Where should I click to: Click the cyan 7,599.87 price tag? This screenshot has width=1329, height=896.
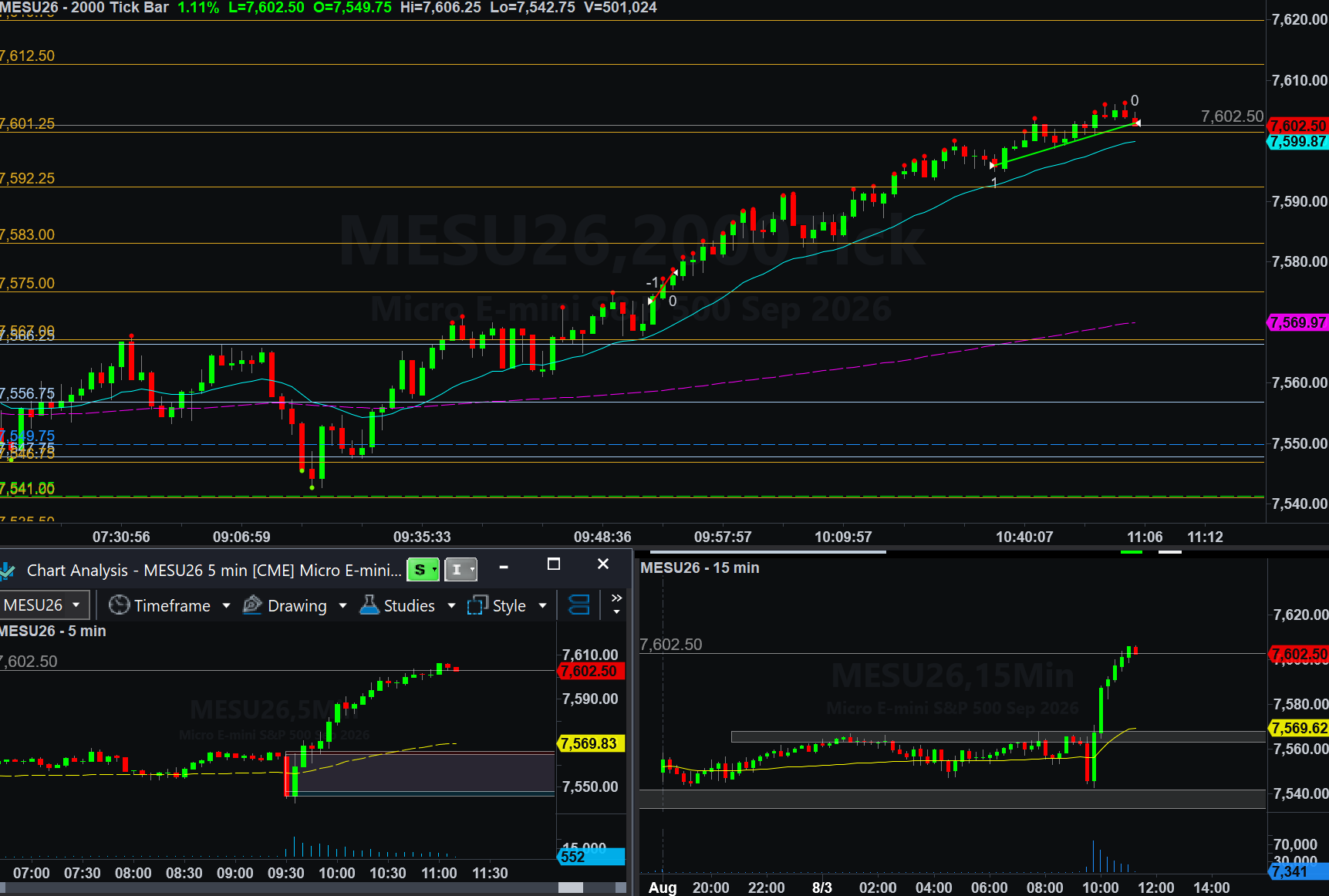[1298, 142]
